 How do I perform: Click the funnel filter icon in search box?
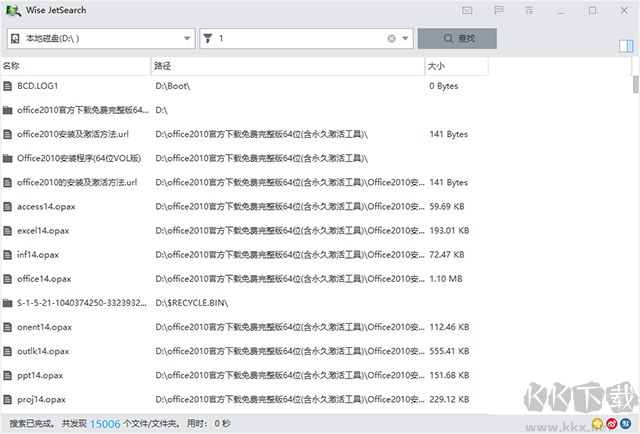coord(208,38)
